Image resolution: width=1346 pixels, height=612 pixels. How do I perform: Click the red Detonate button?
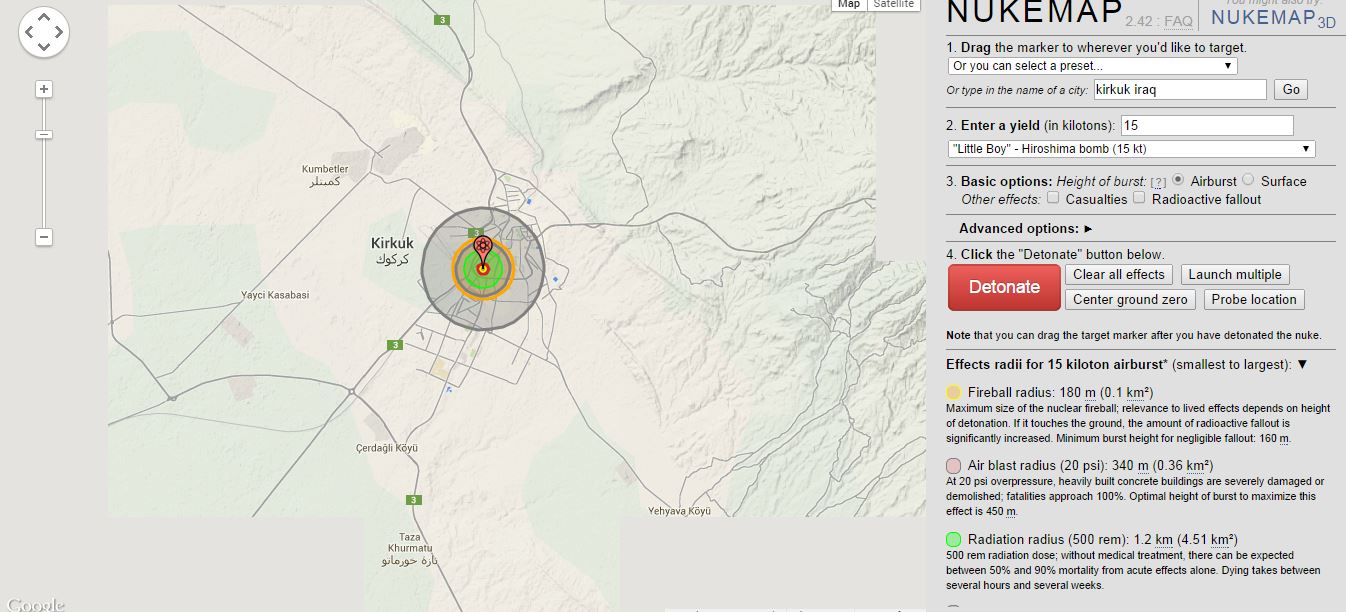click(x=1004, y=287)
